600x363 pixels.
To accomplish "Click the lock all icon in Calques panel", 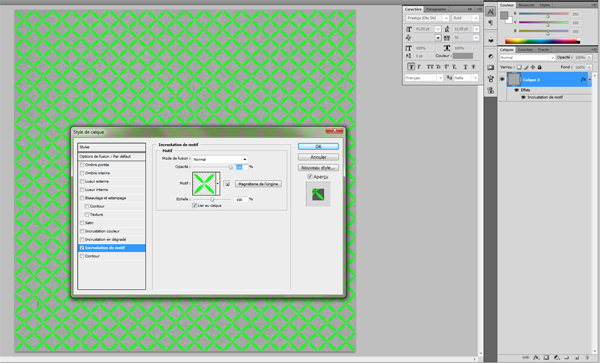I will tap(540, 67).
